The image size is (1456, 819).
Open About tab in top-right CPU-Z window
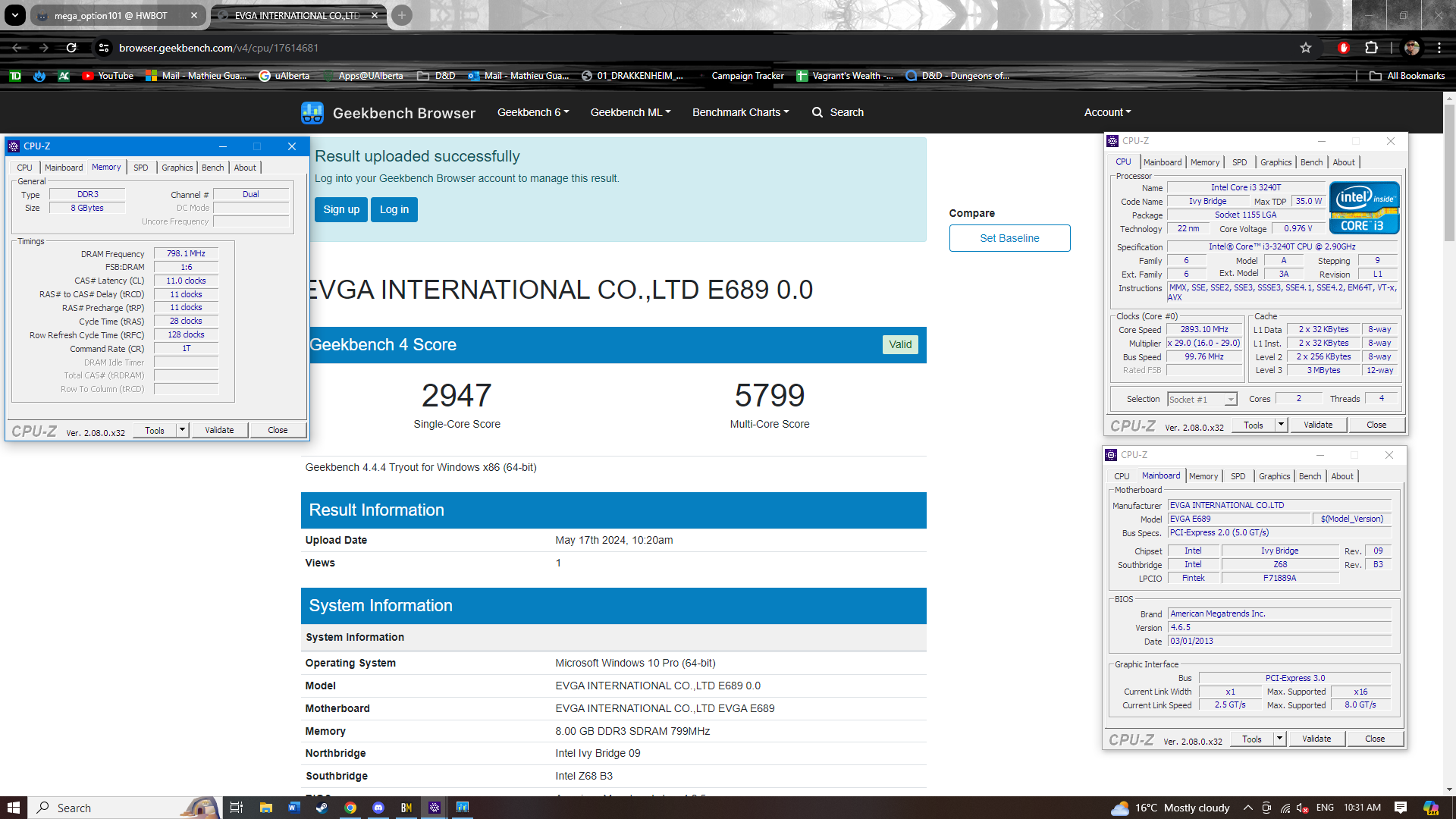(1344, 162)
